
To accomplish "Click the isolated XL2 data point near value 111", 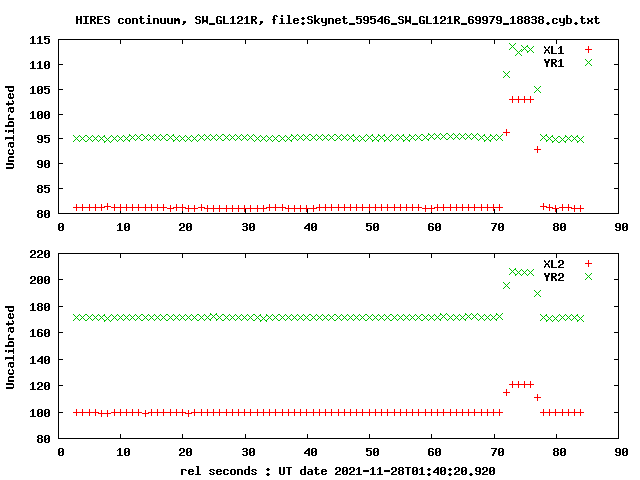I will 538,398.
